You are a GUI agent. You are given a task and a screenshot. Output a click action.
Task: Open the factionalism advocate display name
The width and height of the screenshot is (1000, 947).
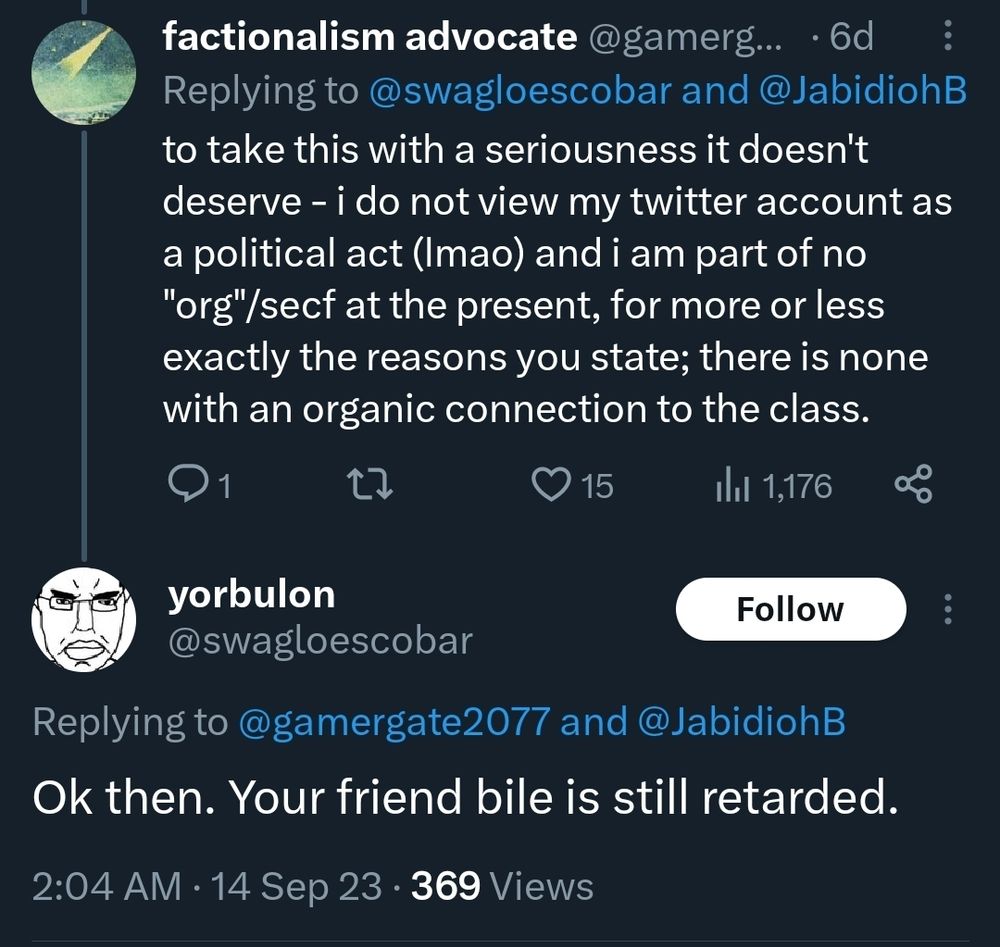pyautogui.click(x=369, y=37)
